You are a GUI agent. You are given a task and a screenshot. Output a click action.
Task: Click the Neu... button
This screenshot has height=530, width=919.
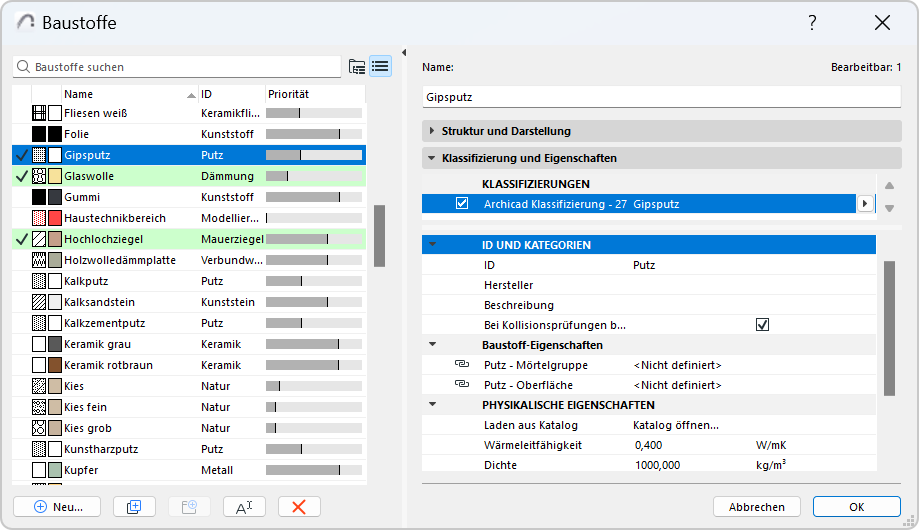57,506
